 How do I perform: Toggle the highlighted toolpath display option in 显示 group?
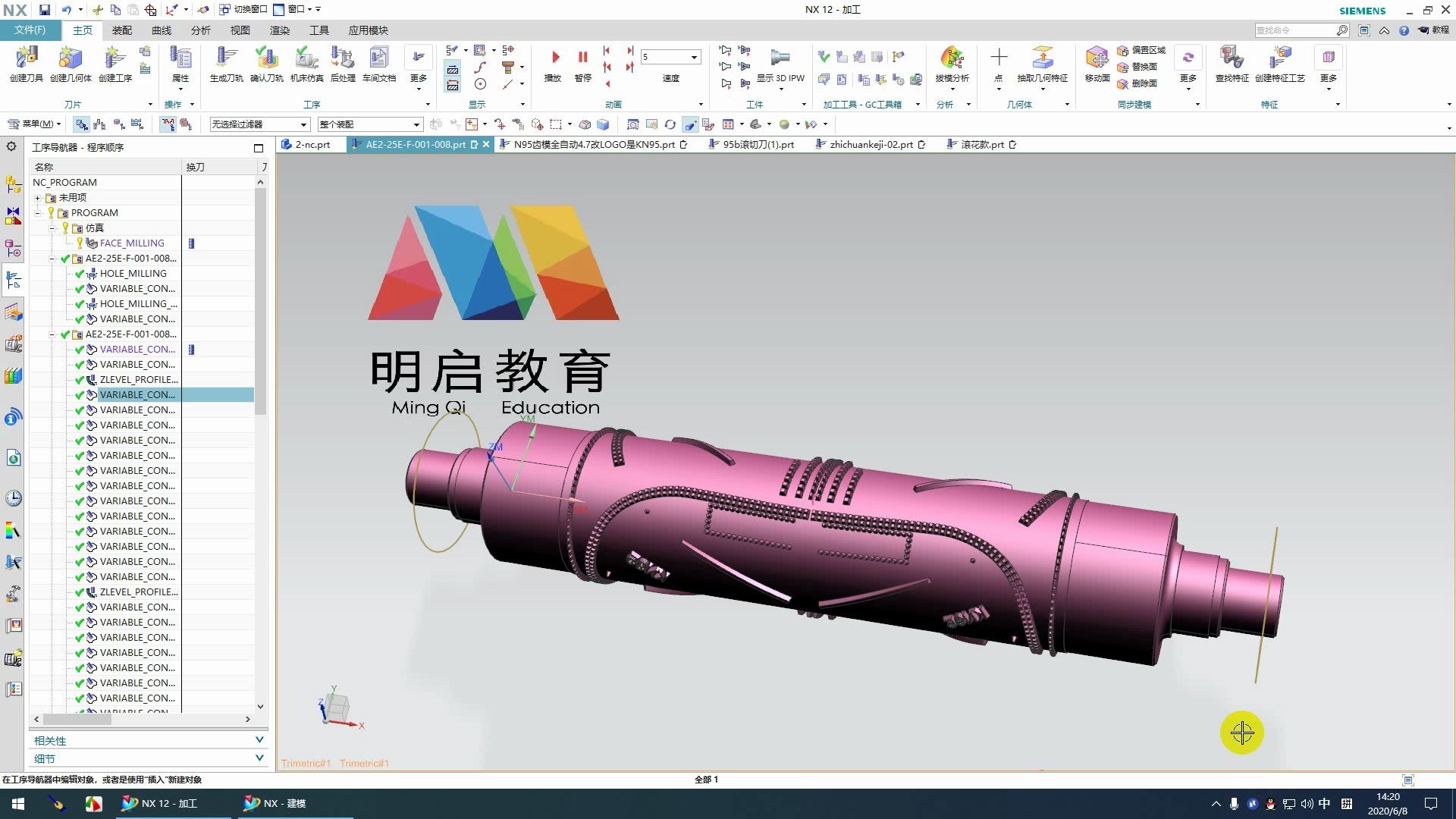tap(453, 71)
